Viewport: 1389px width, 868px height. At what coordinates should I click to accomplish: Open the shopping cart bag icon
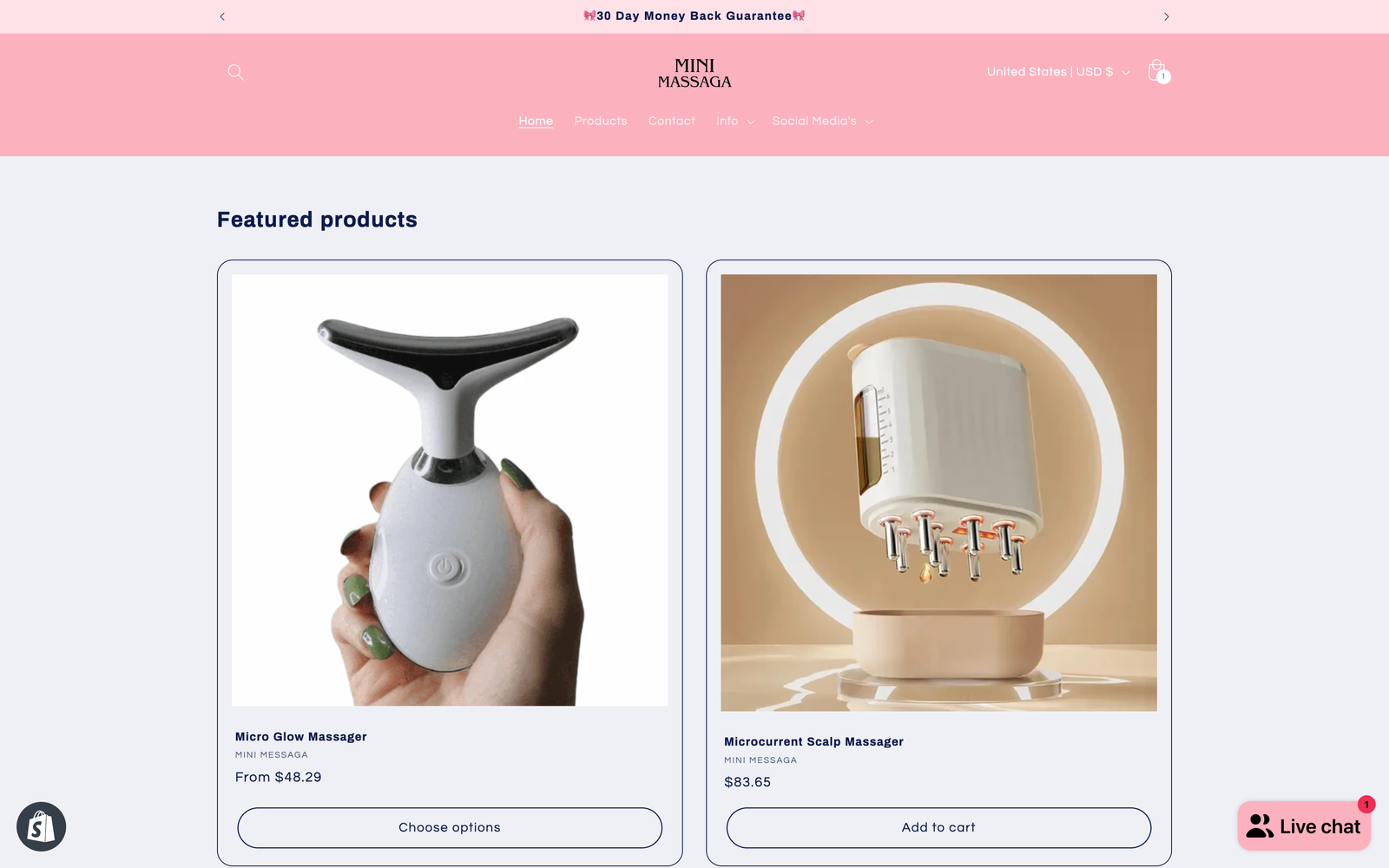tap(1157, 71)
